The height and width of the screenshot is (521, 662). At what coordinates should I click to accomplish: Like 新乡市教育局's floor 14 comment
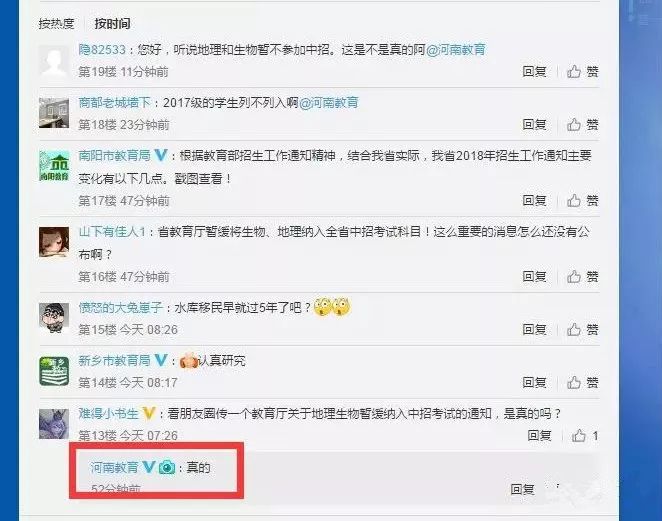[x=582, y=383]
